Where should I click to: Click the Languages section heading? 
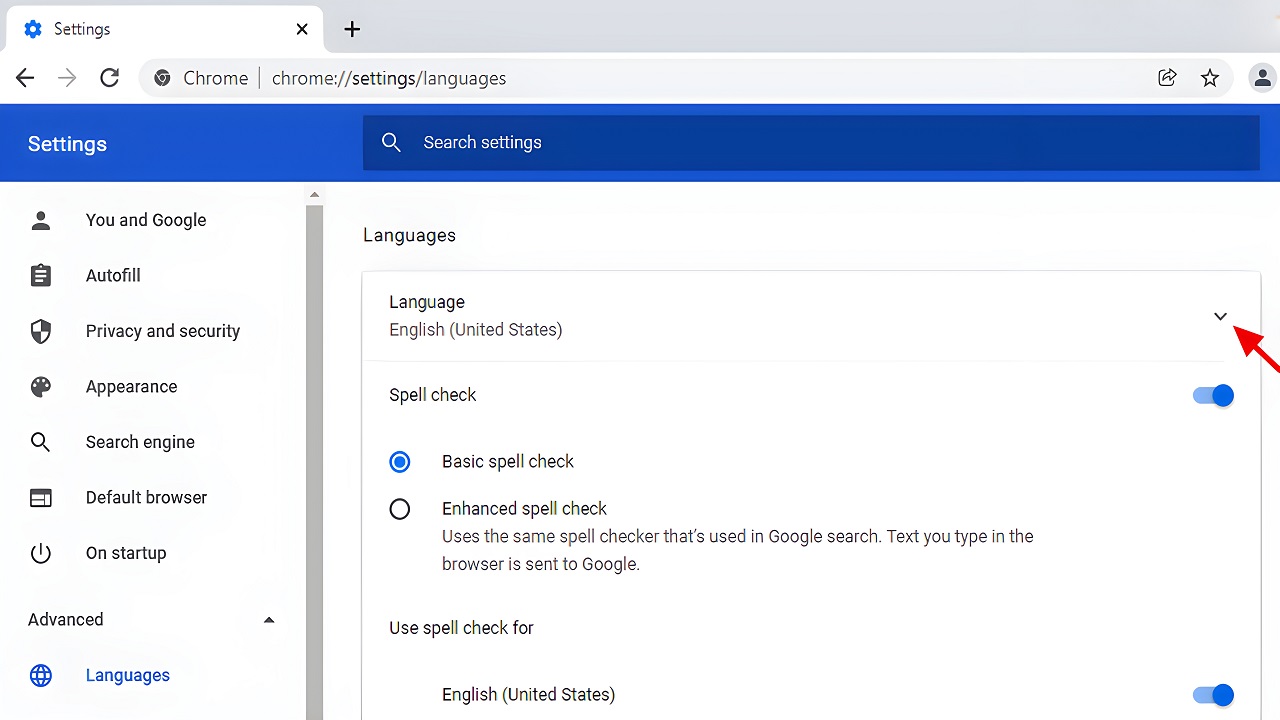pyautogui.click(x=409, y=235)
